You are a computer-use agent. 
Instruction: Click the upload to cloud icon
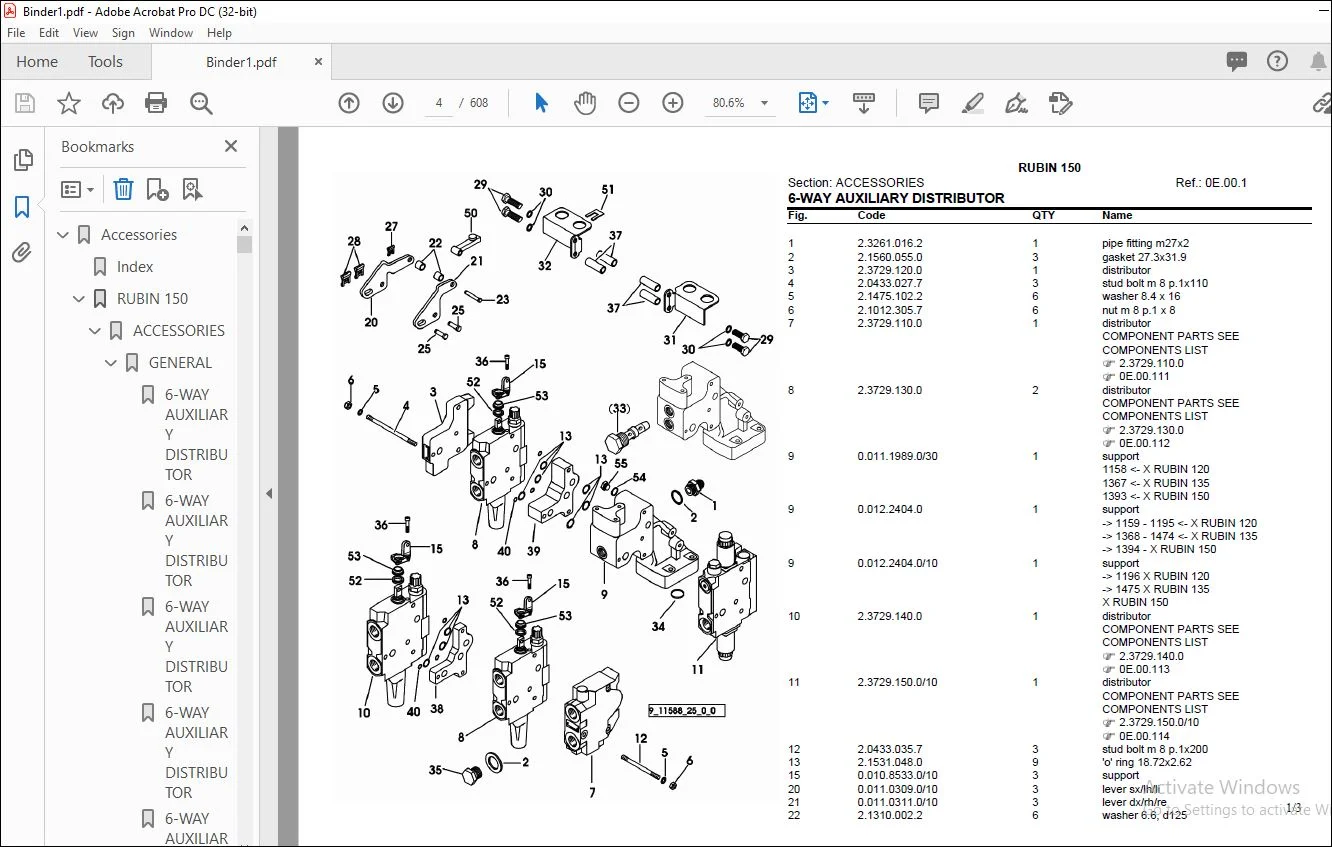pyautogui.click(x=113, y=103)
